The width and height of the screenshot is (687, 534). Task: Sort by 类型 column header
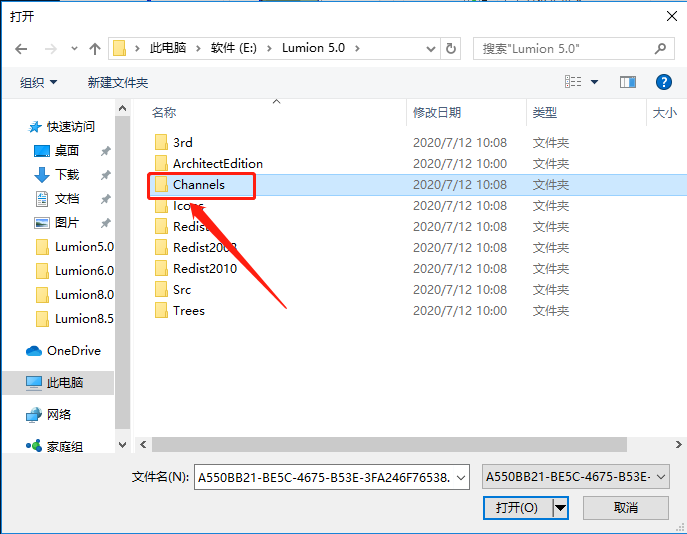click(x=545, y=113)
